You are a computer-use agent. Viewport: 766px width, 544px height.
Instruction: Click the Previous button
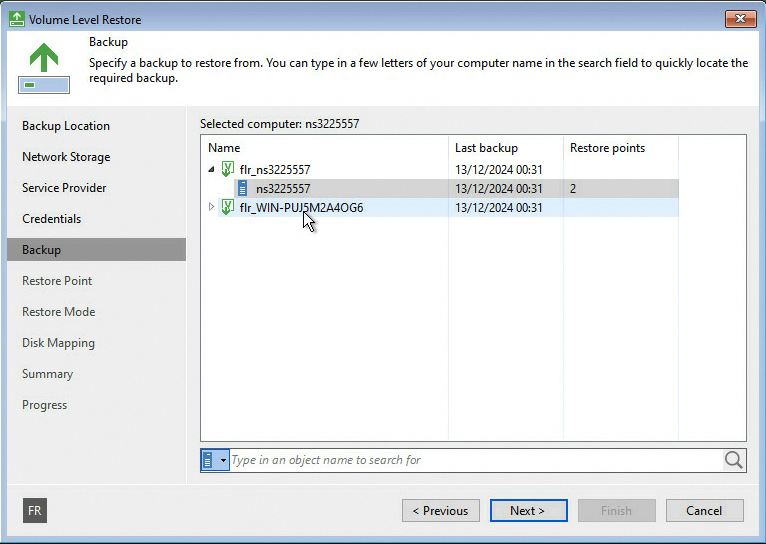[x=440, y=511]
